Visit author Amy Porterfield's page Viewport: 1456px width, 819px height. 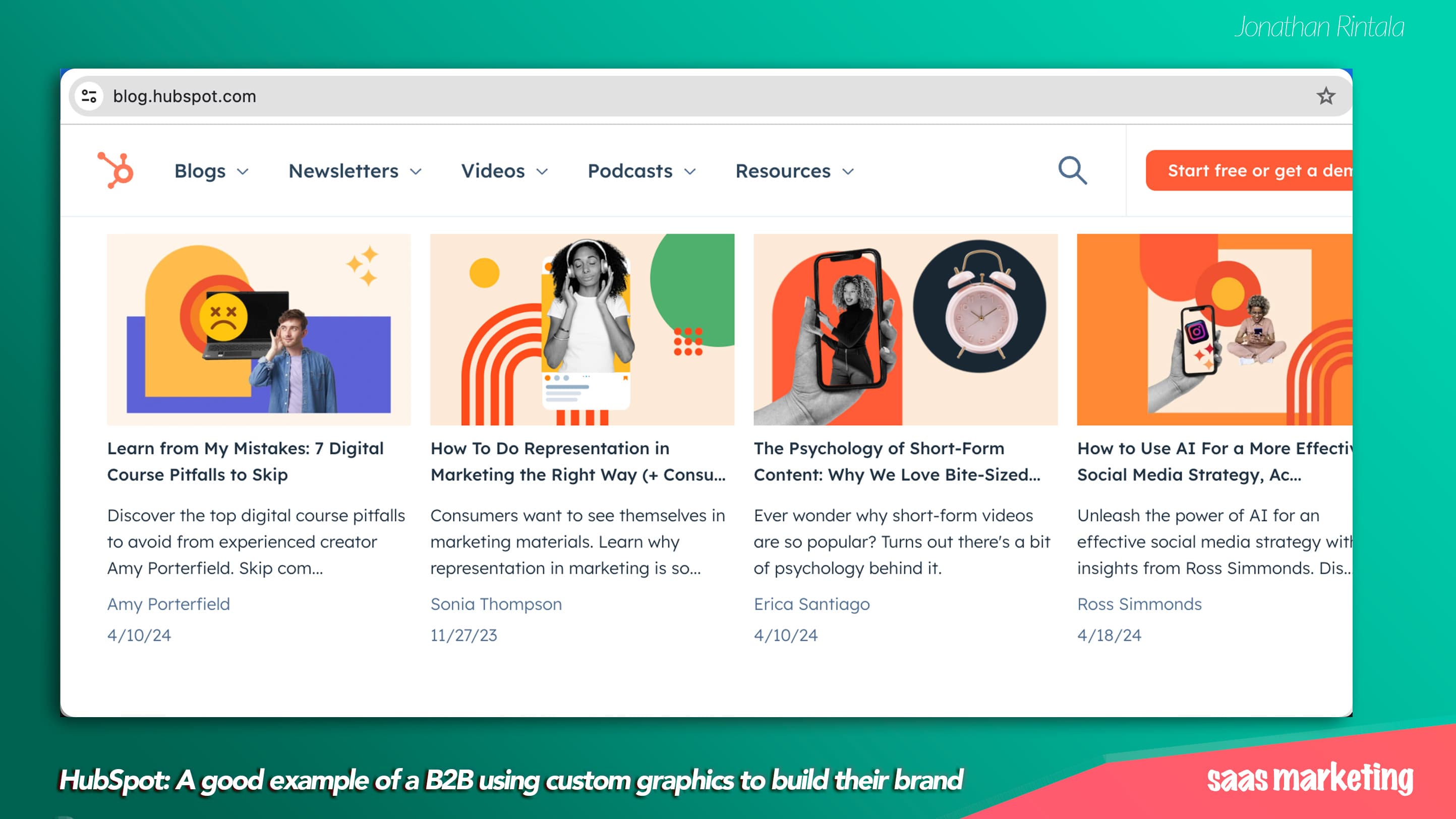(x=168, y=604)
